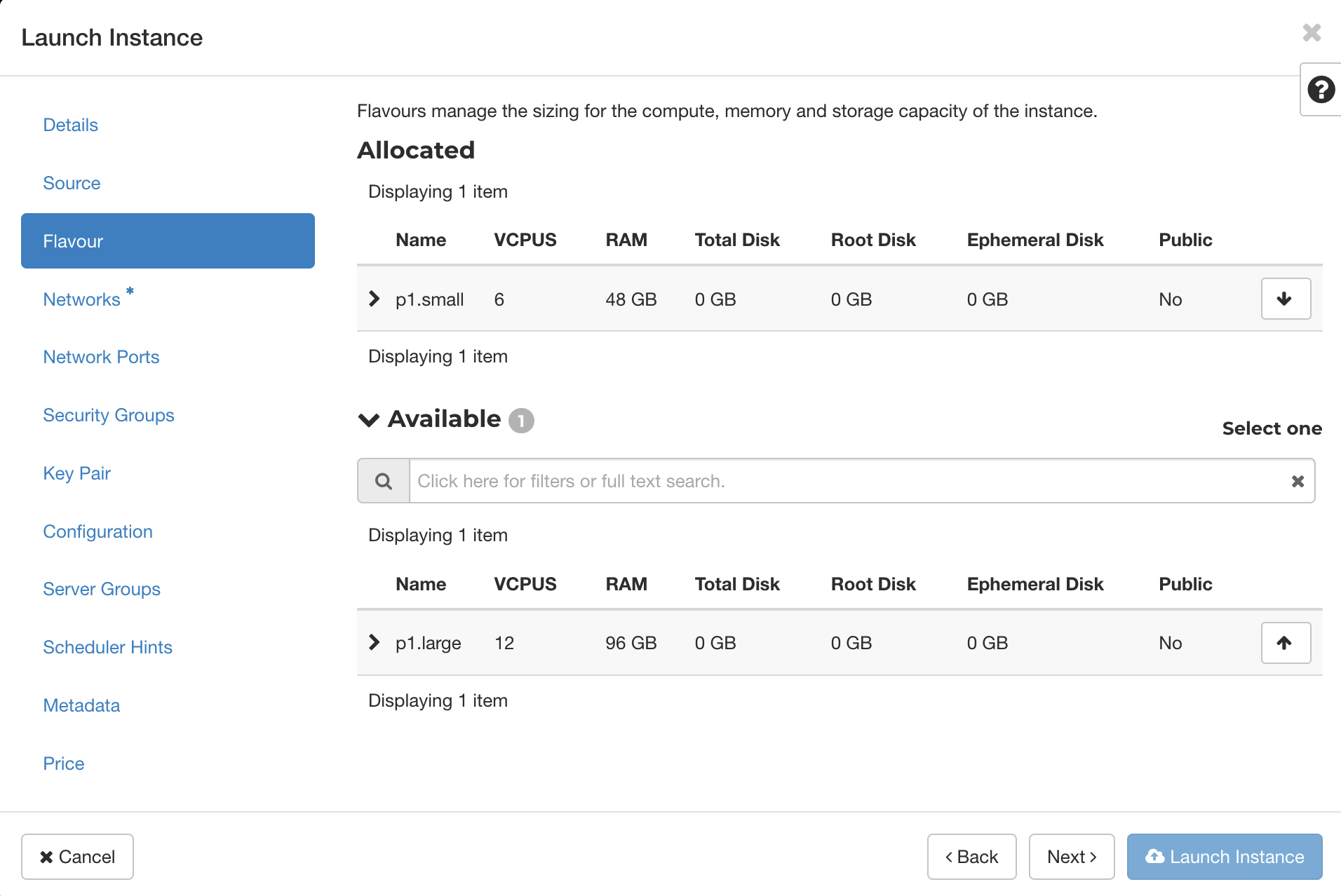
Task: Click the Cancel button
Action: tap(77, 857)
